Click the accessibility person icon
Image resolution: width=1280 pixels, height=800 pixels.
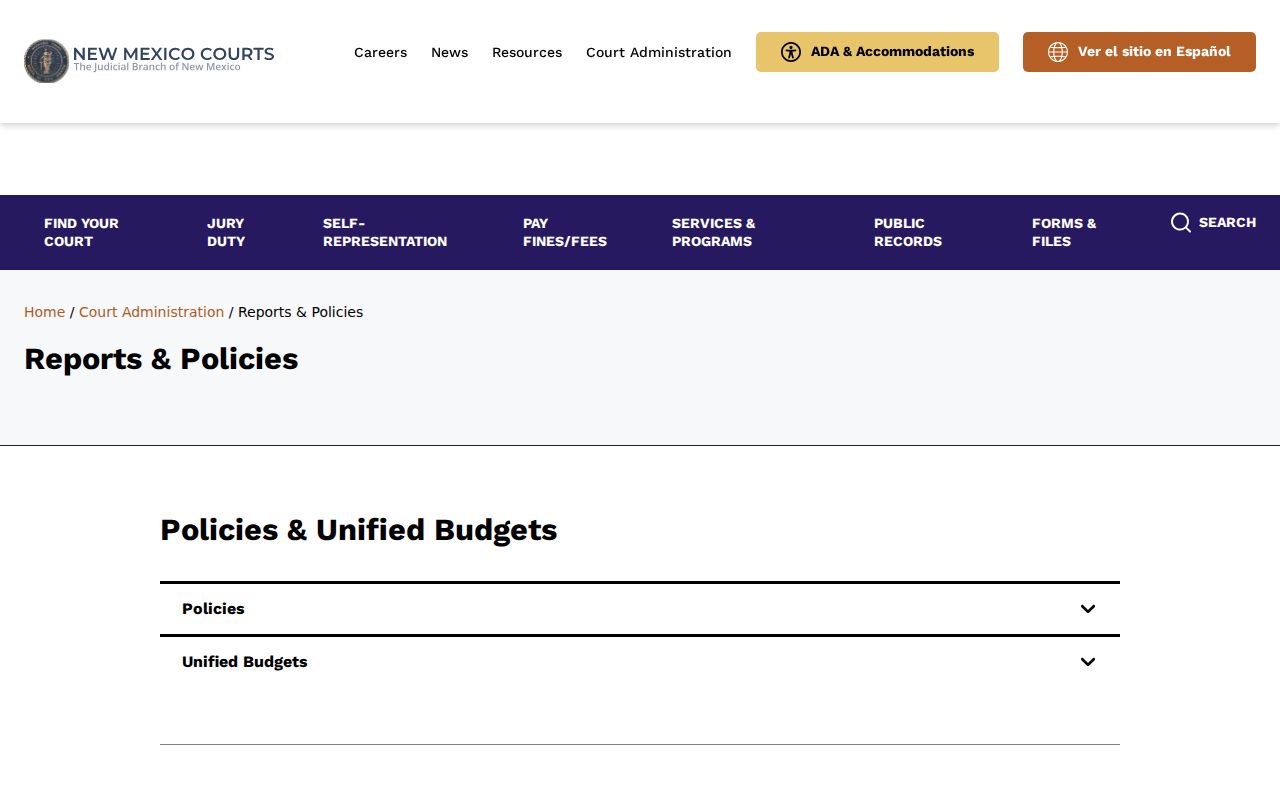tap(791, 52)
